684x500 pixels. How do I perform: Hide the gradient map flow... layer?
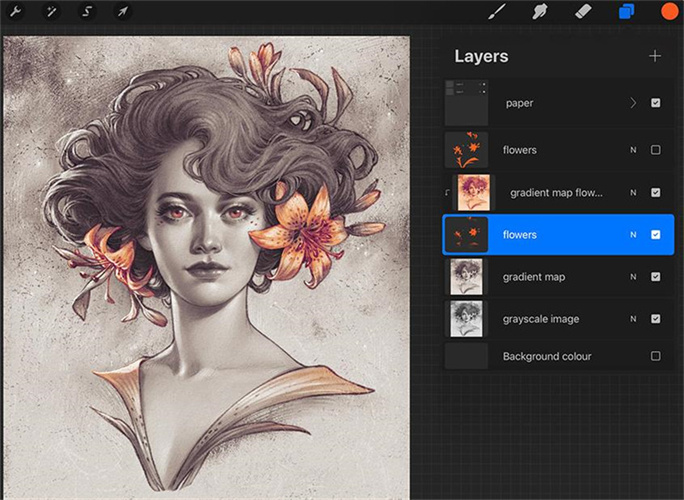(x=655, y=192)
